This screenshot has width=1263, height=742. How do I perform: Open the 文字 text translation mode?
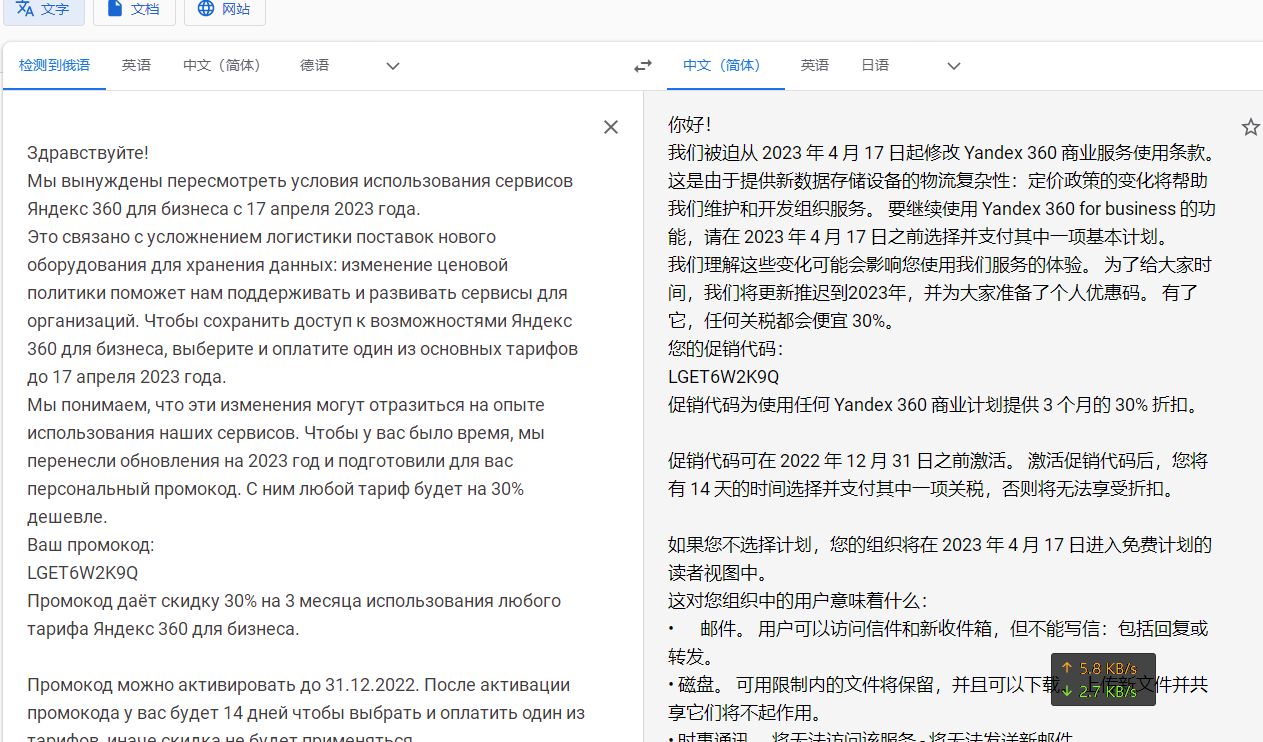pyautogui.click(x=43, y=9)
